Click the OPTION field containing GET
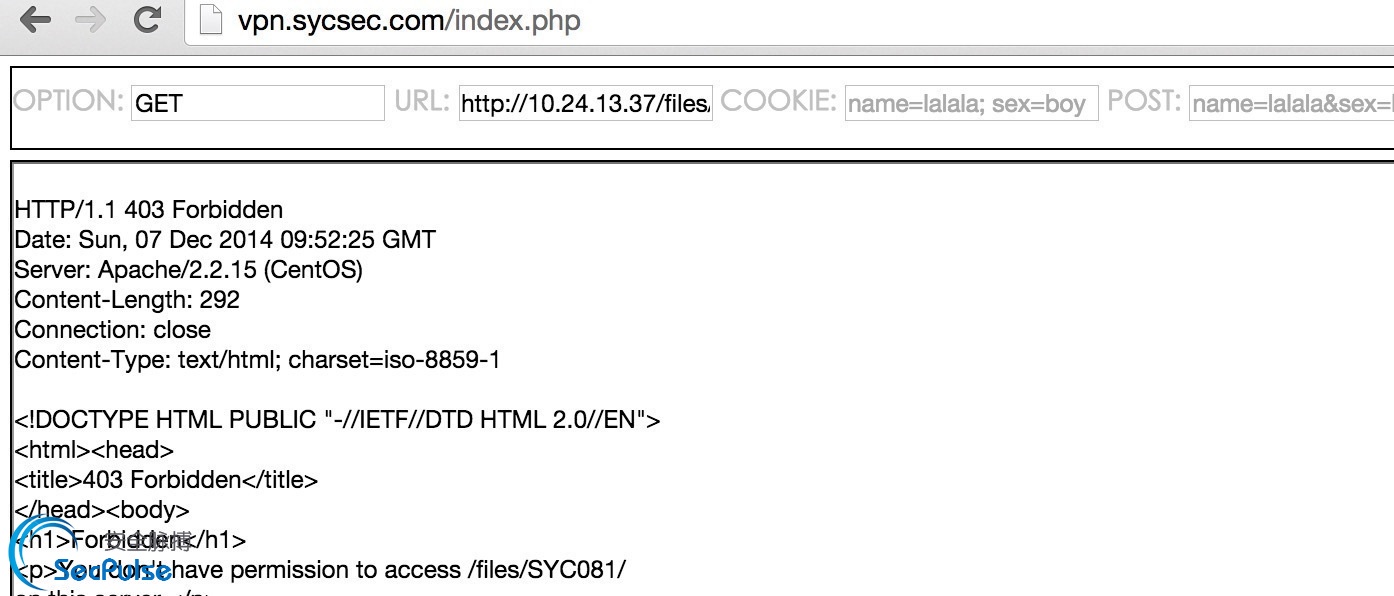The width and height of the screenshot is (1394, 596). coord(258,103)
